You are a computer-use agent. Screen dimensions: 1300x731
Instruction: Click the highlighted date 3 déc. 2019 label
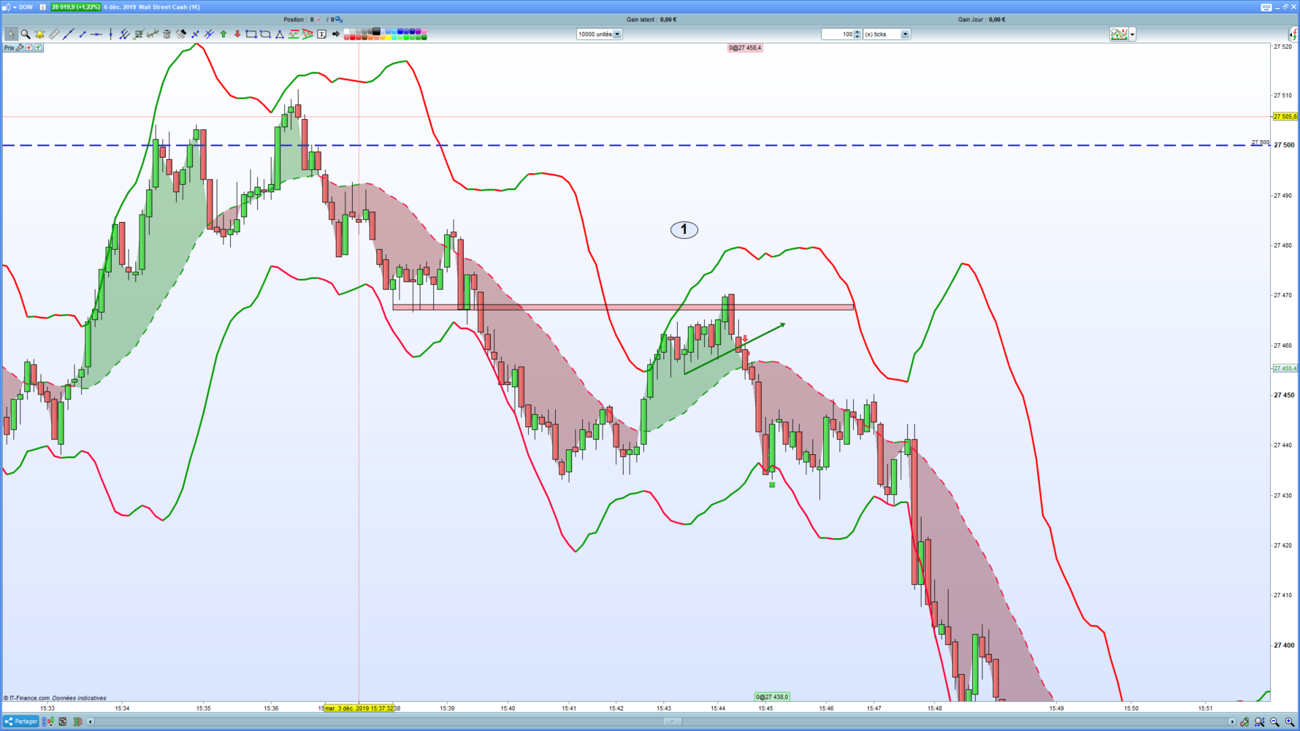(x=358, y=708)
